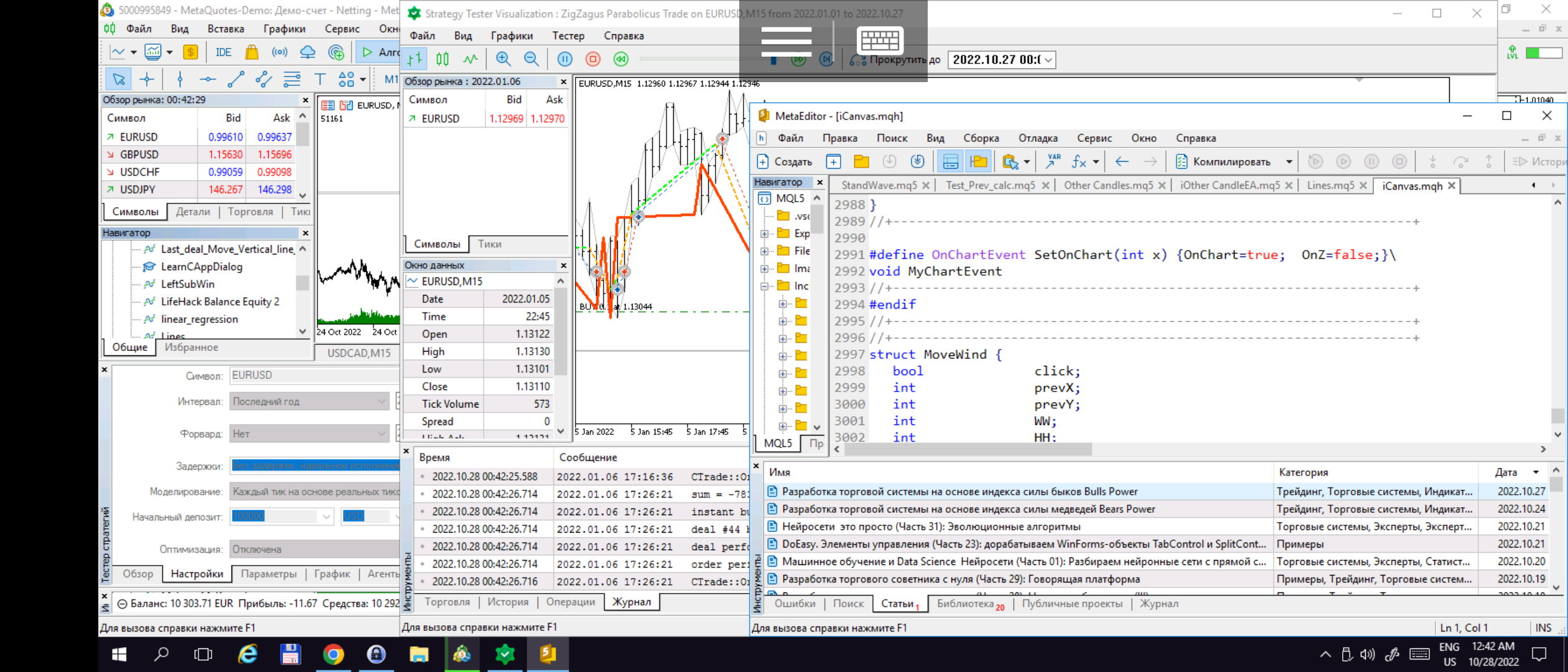Open Отладка menu in MetaEditor
The height and width of the screenshot is (672, 1568).
click(1037, 138)
